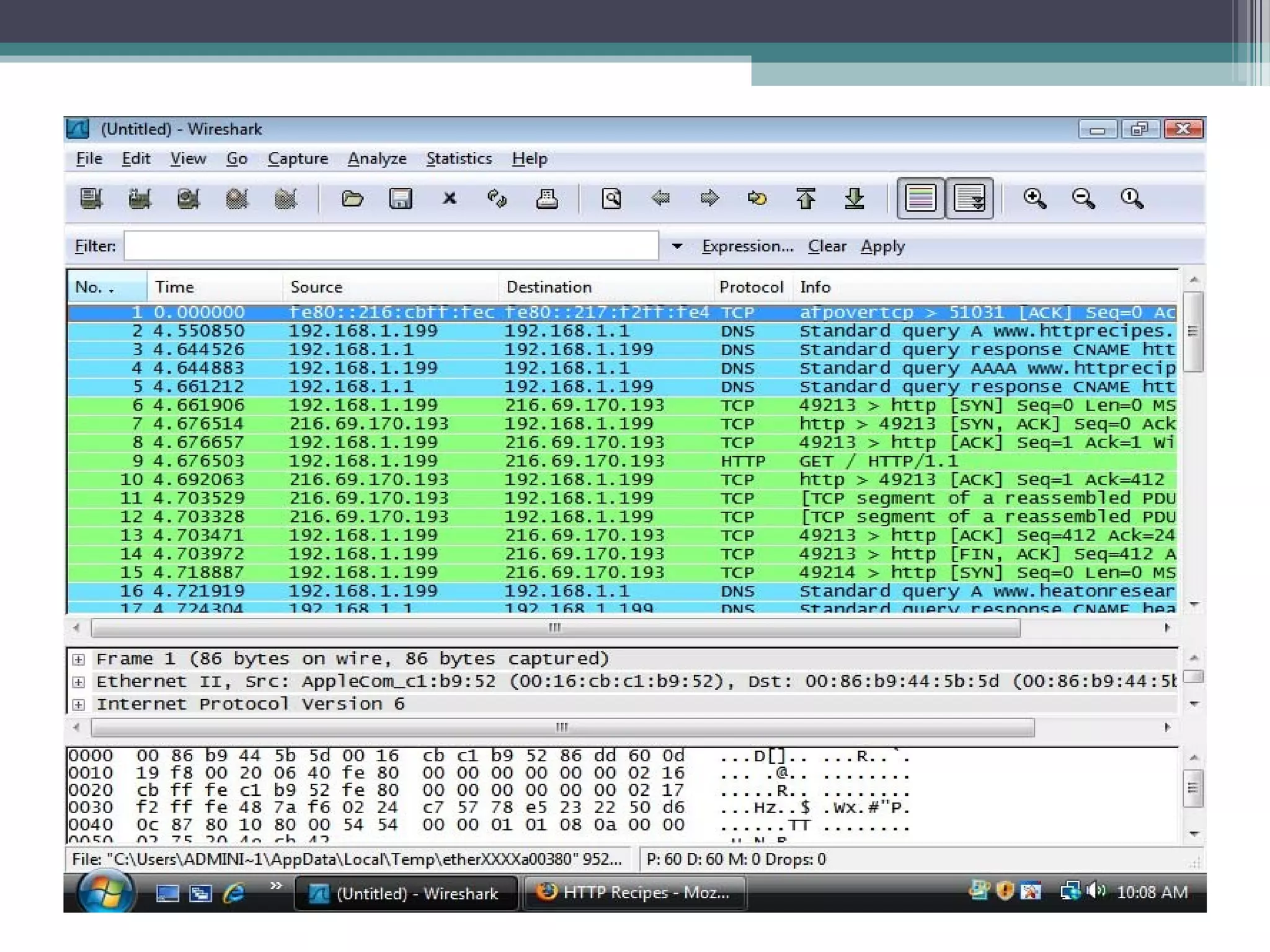Click the Reload capture file icon
Image resolution: width=1270 pixels, height=952 pixels.
[x=497, y=199]
